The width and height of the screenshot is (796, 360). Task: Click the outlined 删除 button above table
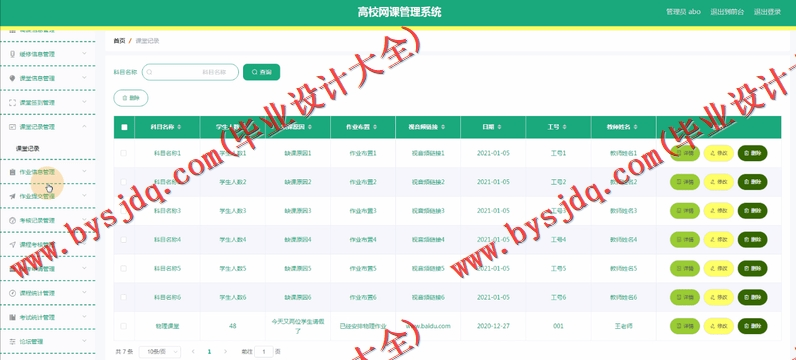coord(130,98)
